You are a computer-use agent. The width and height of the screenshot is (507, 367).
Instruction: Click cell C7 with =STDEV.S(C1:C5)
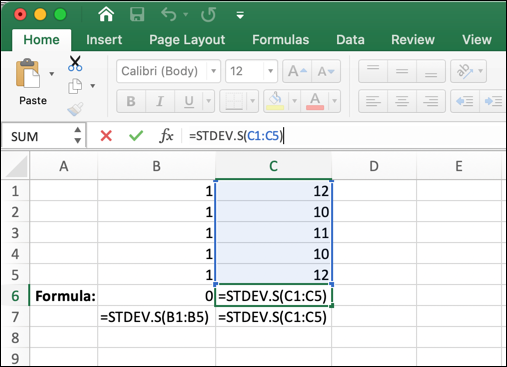(x=273, y=317)
